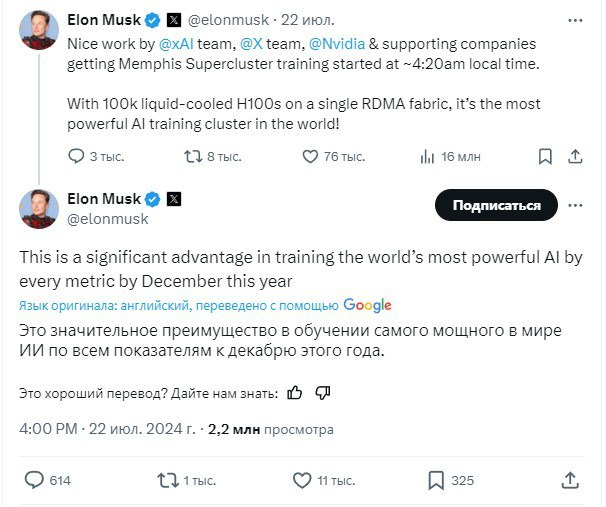Click thumbs down for the translation
This screenshot has width=606, height=507.
[x=322, y=393]
